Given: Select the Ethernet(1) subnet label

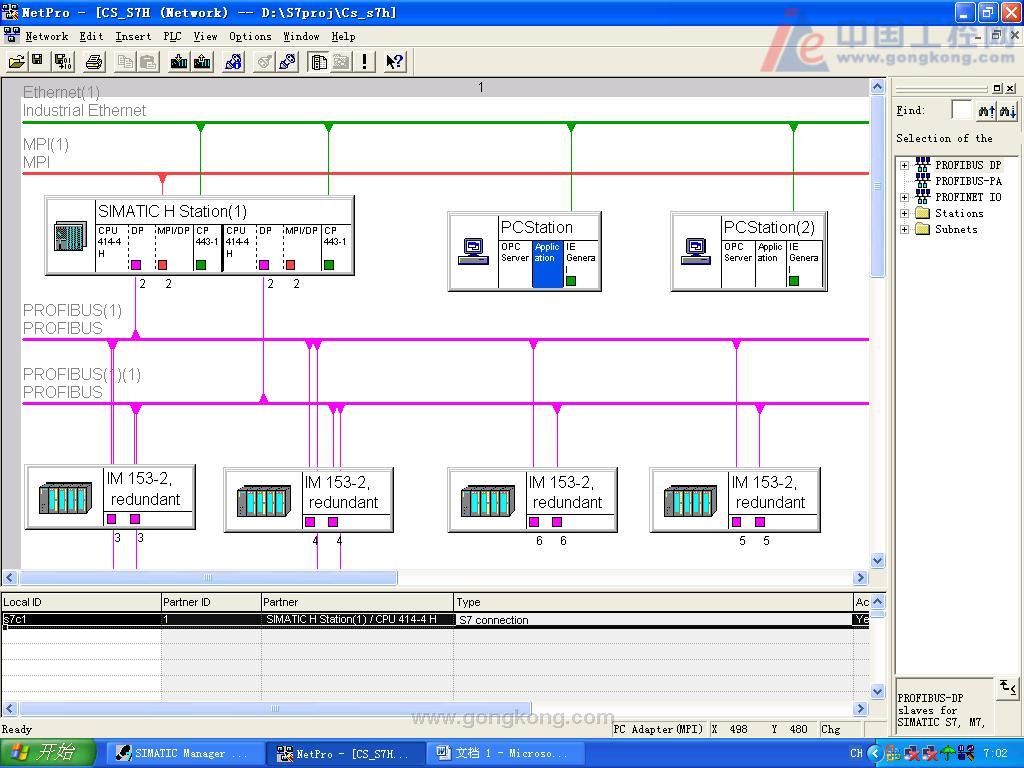Looking at the screenshot, I should tap(61, 92).
